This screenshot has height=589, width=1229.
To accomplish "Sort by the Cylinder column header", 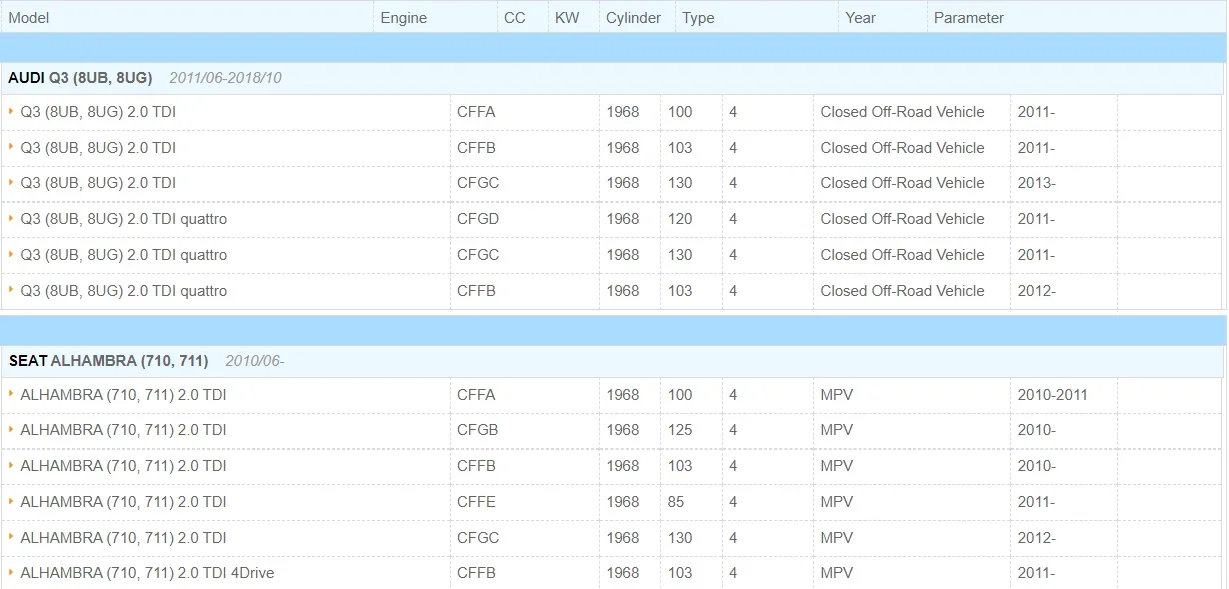I will click(x=633, y=18).
